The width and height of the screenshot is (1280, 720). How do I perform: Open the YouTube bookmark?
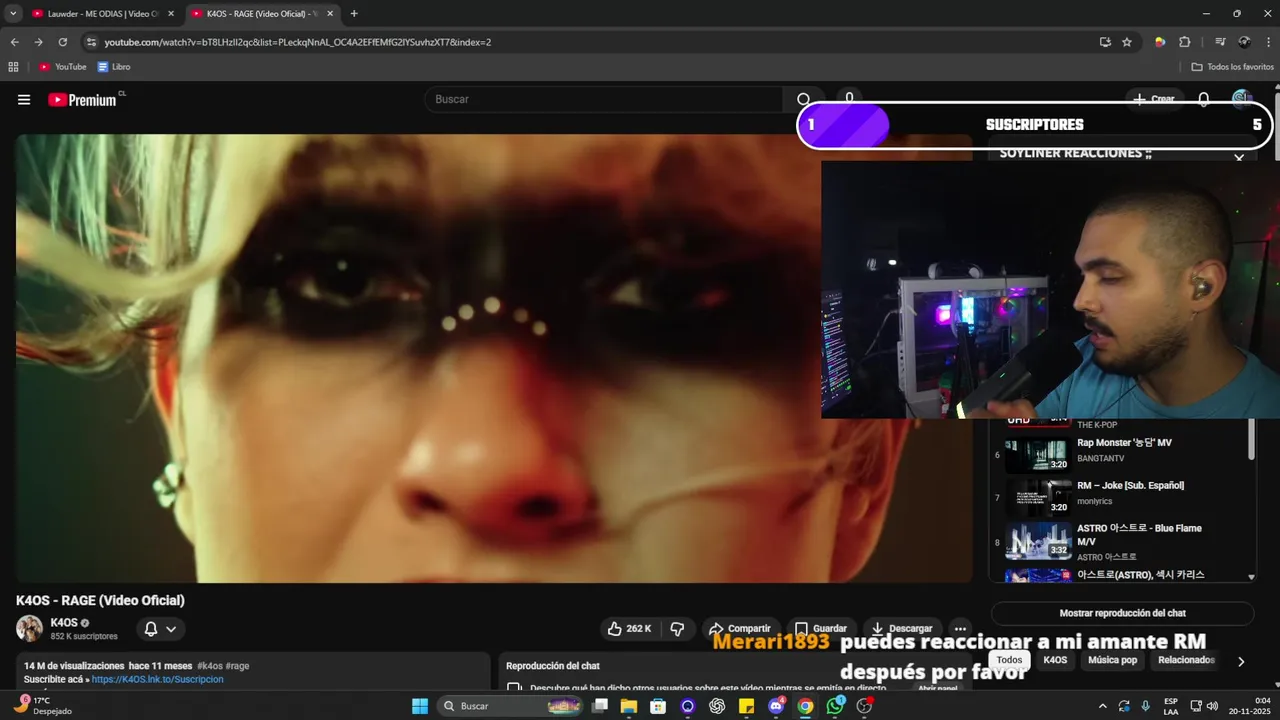pos(63,67)
